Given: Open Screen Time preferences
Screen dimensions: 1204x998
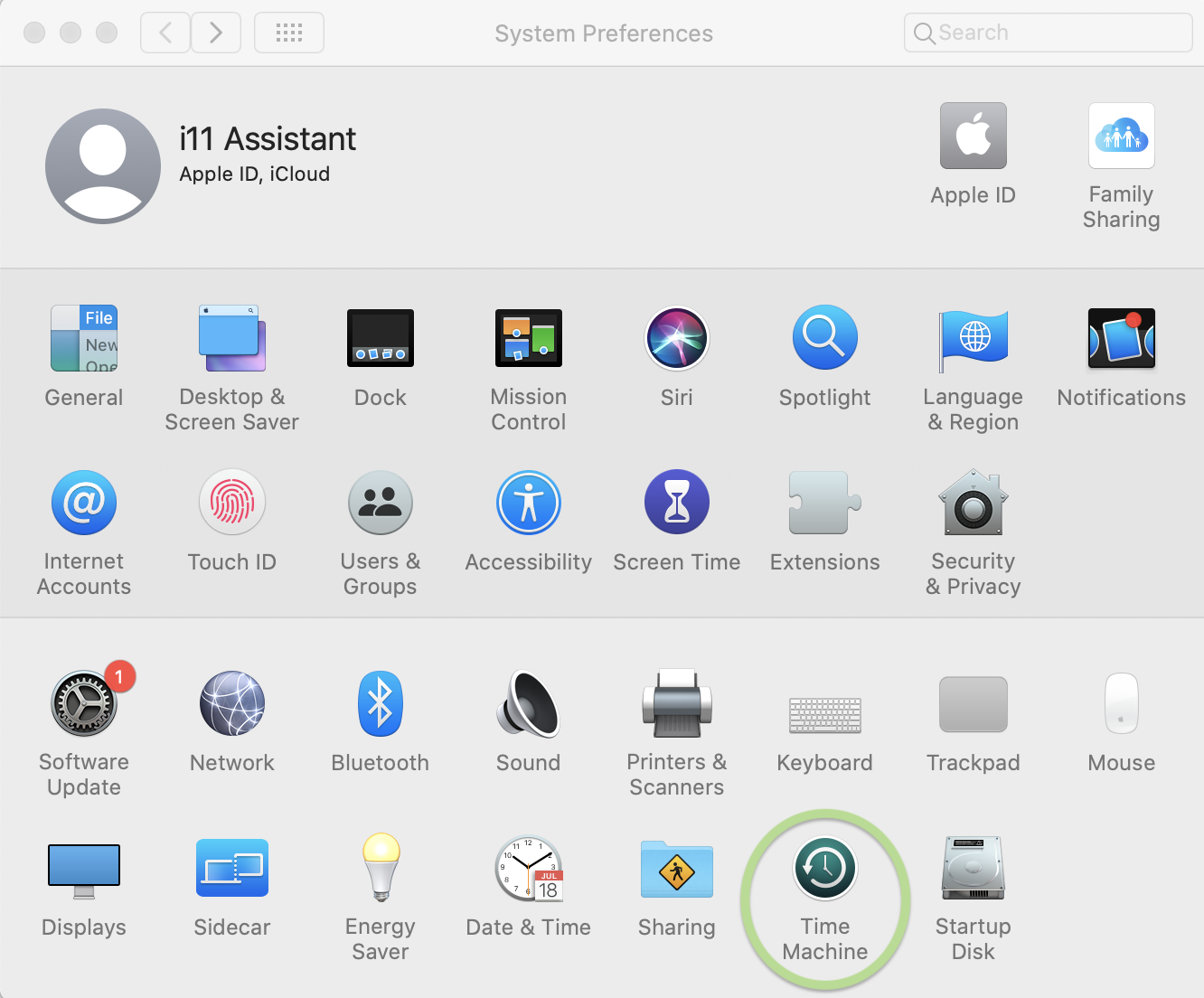Looking at the screenshot, I should pyautogui.click(x=677, y=503).
